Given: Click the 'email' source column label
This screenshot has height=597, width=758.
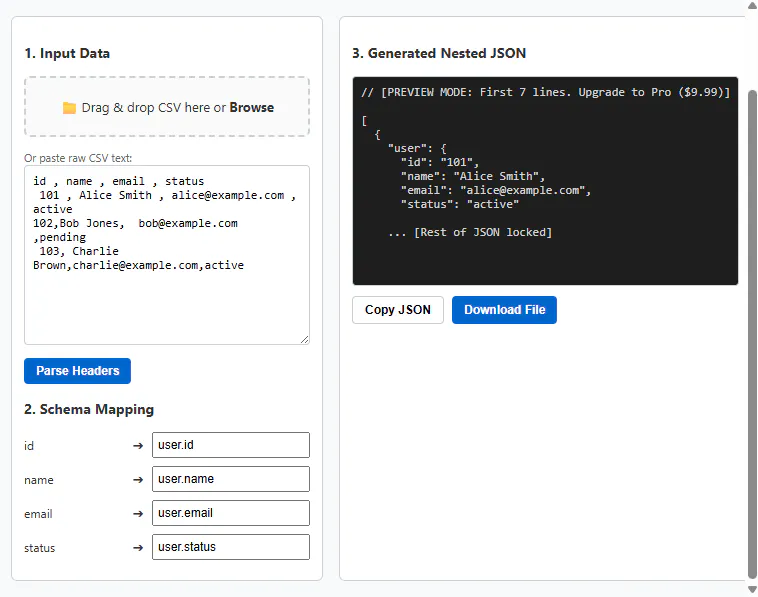Looking at the screenshot, I should click(x=38, y=514).
